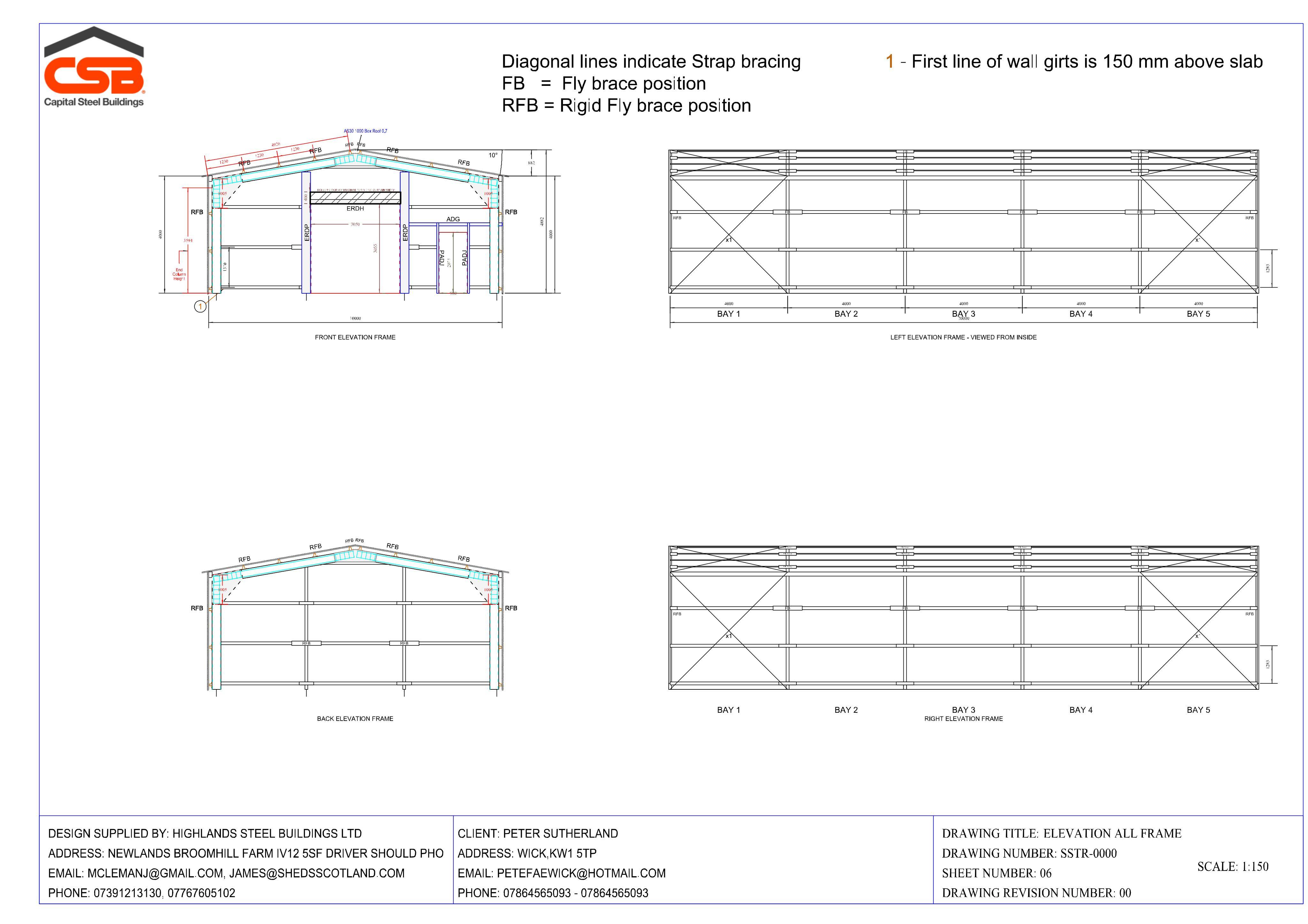Viewport: 1308px width, 924px height.
Task: Select BAY 2 label in left elevation
Action: [846, 314]
